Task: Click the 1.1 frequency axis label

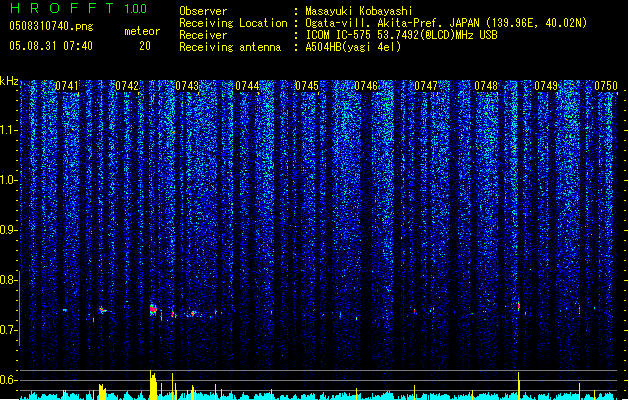Action: coord(9,130)
